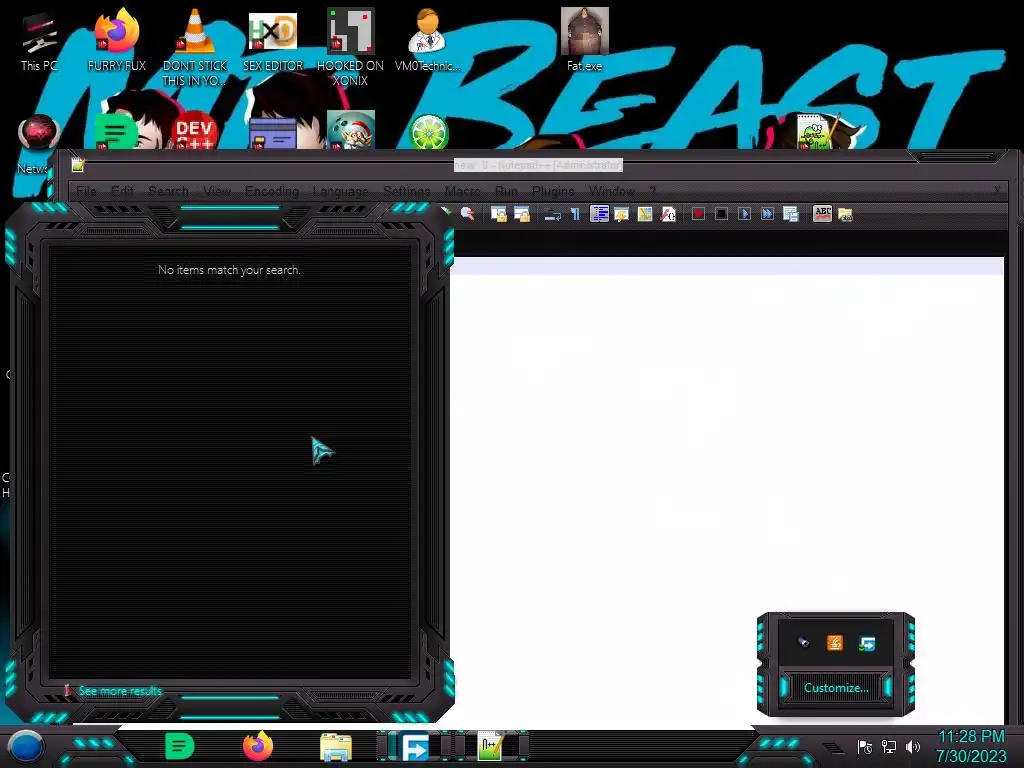Toggle word wrap toolbar icon
1024x768 pixels.
pos(552,214)
